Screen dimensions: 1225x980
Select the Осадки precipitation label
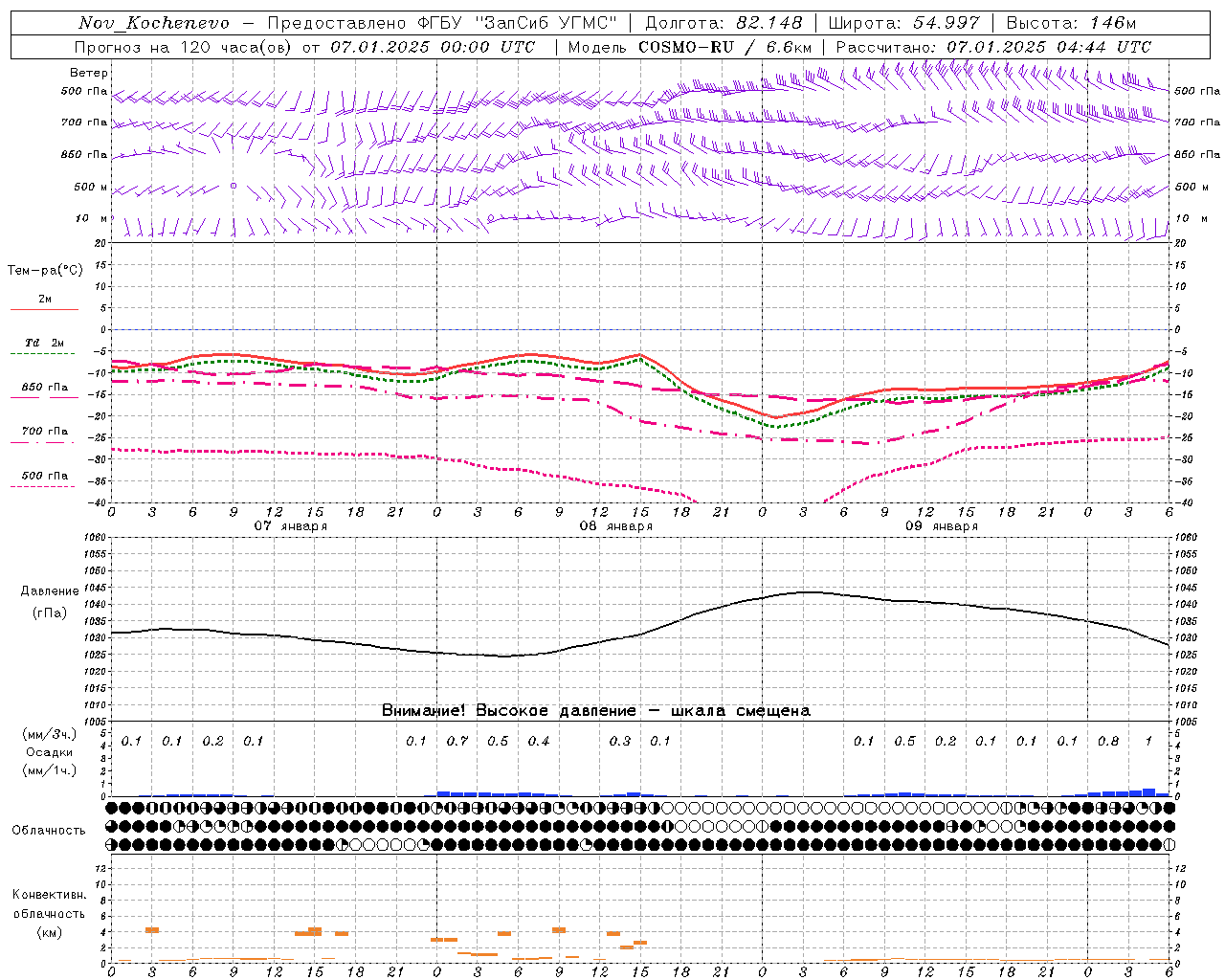coord(49,752)
